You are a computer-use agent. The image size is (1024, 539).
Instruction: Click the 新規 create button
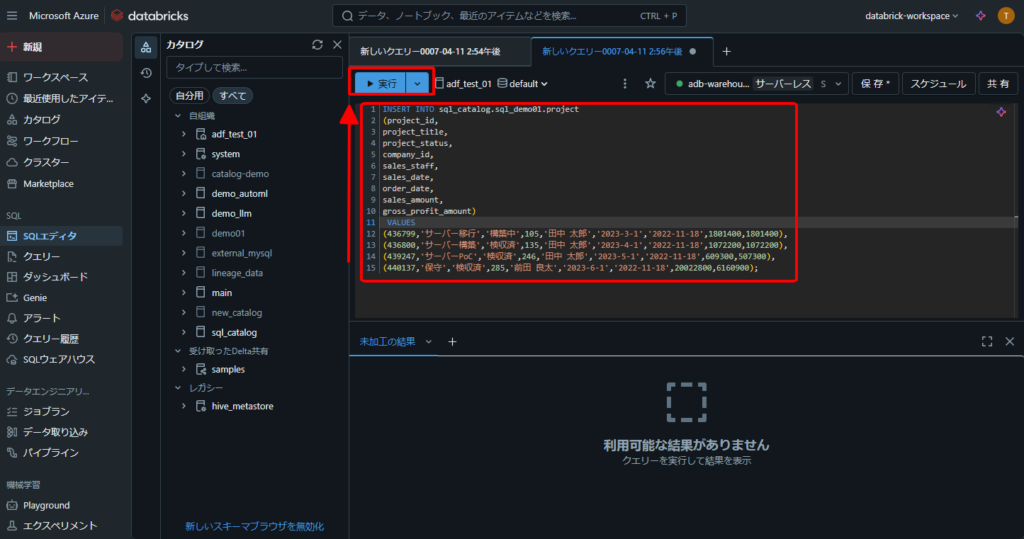pyautogui.click(x=61, y=47)
